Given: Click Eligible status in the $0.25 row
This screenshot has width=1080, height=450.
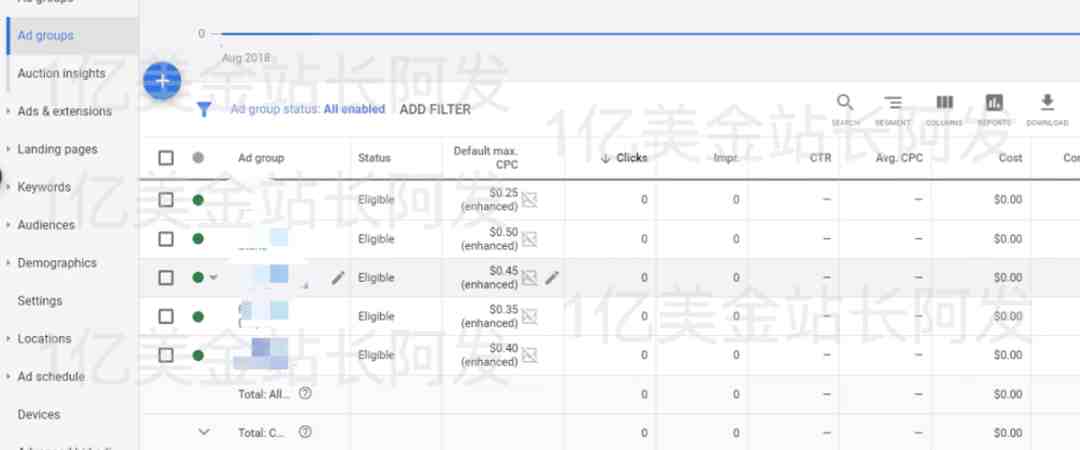Looking at the screenshot, I should click(x=376, y=200).
